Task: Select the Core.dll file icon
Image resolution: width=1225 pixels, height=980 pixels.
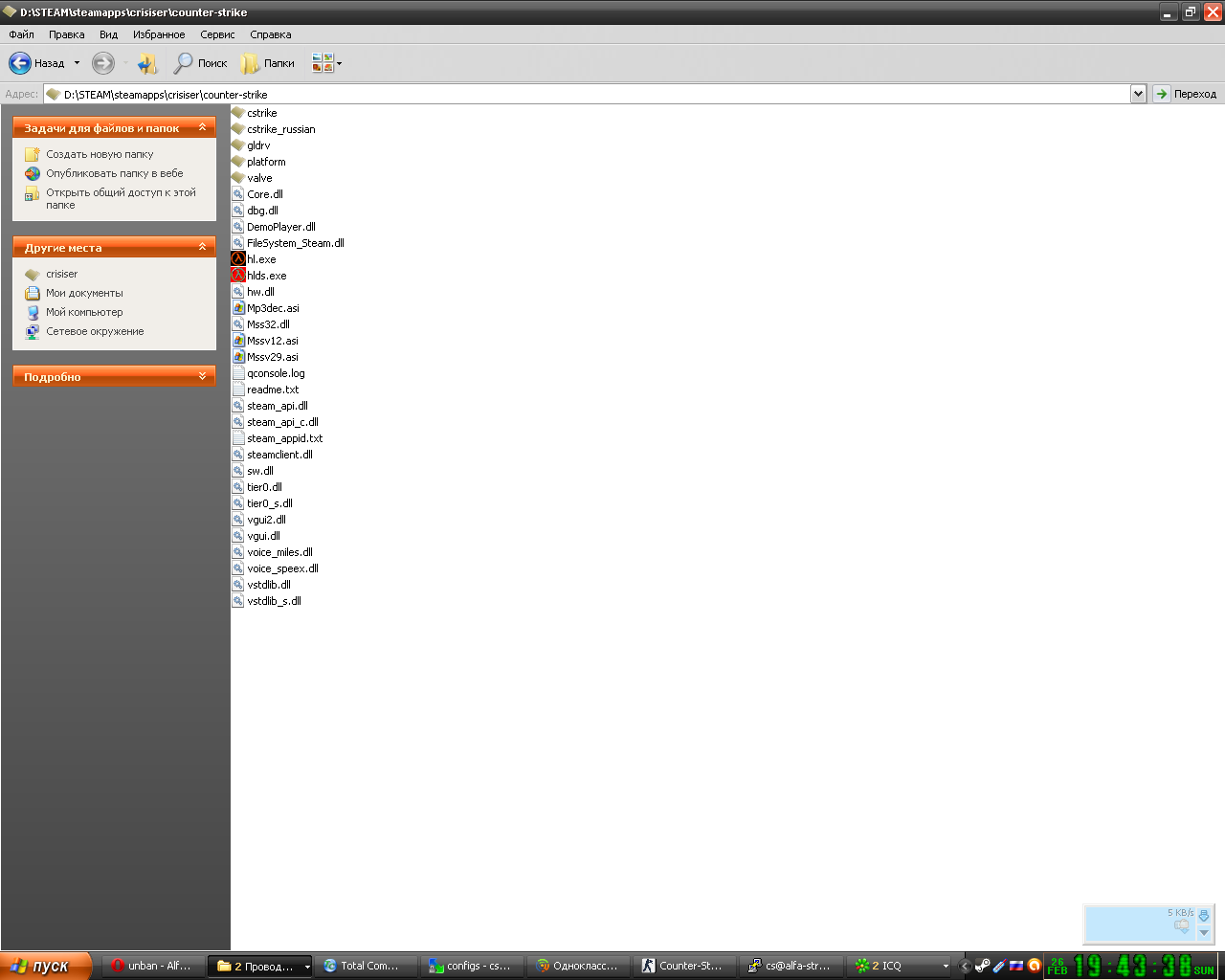Action: coord(238,193)
